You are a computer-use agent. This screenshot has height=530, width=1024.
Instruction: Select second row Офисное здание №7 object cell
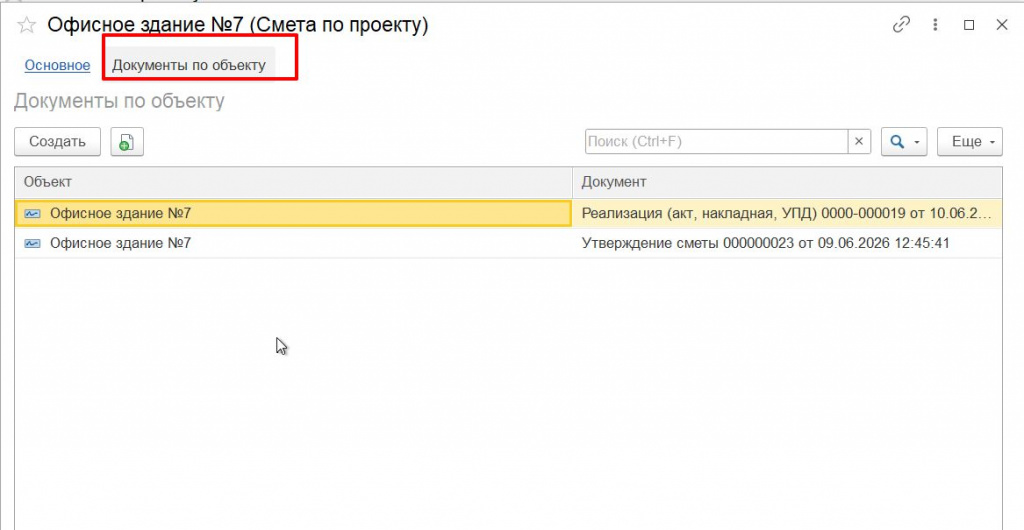293,243
